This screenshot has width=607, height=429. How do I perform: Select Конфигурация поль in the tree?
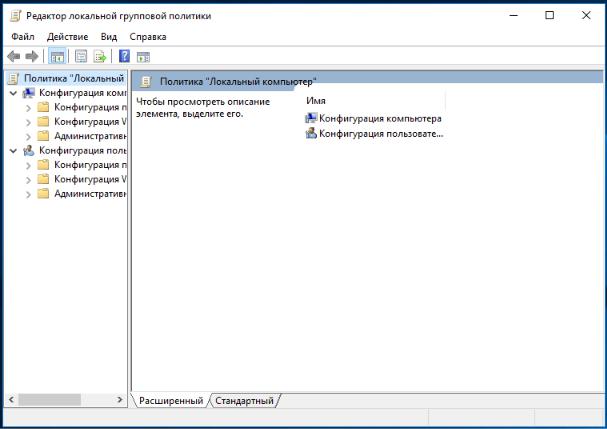pos(83,151)
